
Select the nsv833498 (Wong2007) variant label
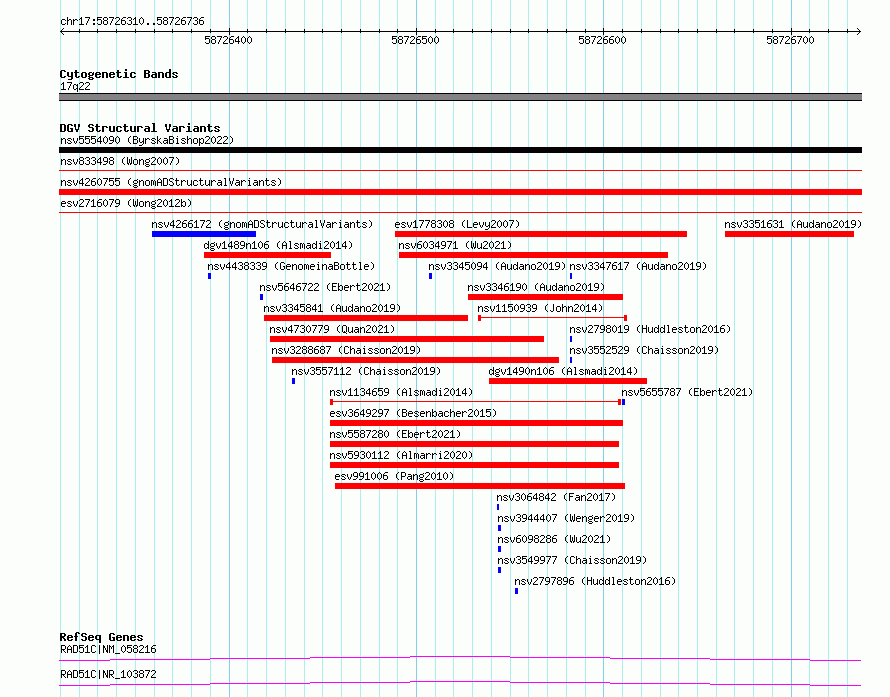pos(120,161)
